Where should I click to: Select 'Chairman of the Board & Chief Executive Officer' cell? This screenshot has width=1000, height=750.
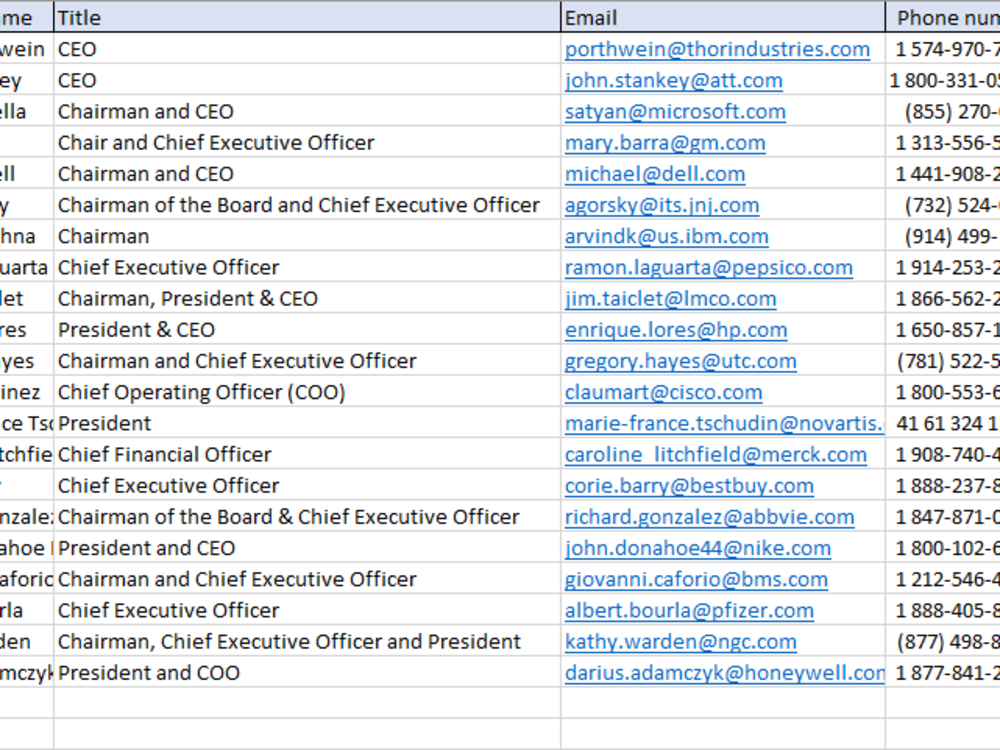coord(307,517)
